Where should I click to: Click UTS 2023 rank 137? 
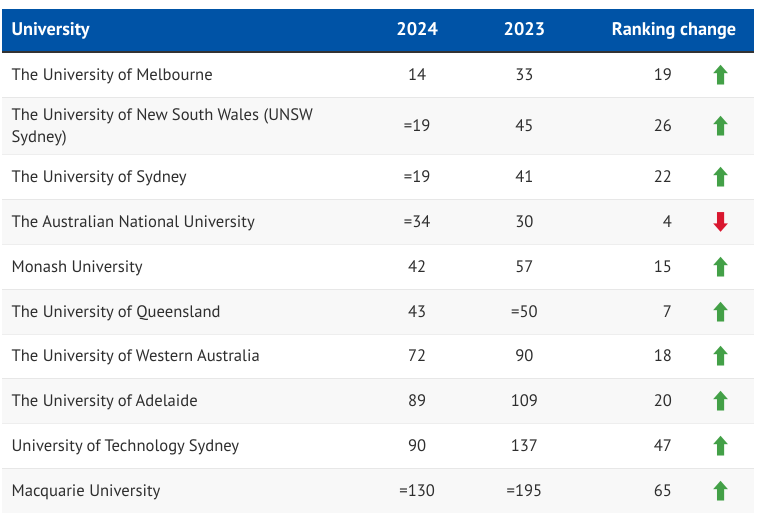pyautogui.click(x=524, y=445)
